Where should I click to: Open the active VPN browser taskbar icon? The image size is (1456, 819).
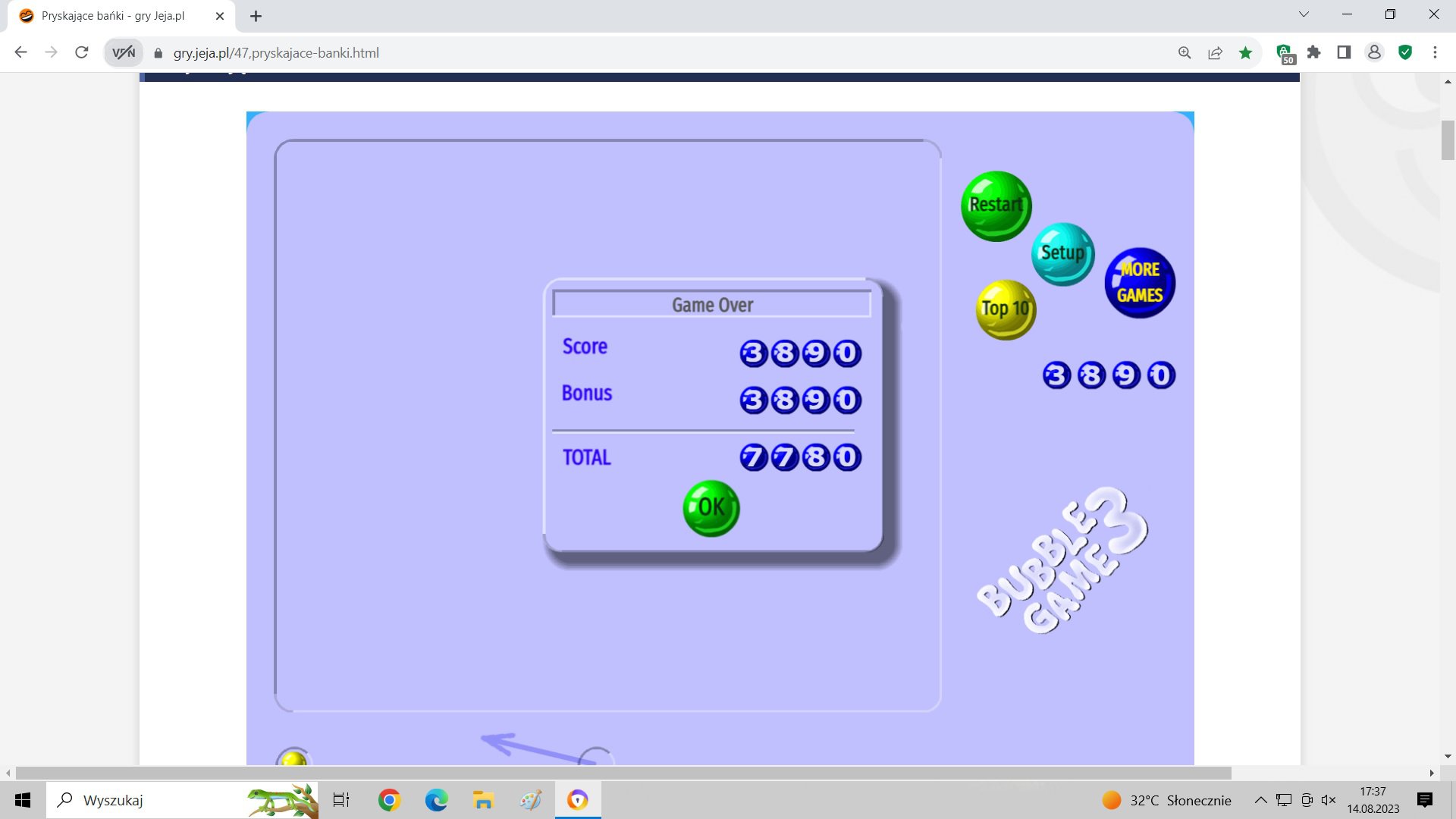[578, 800]
